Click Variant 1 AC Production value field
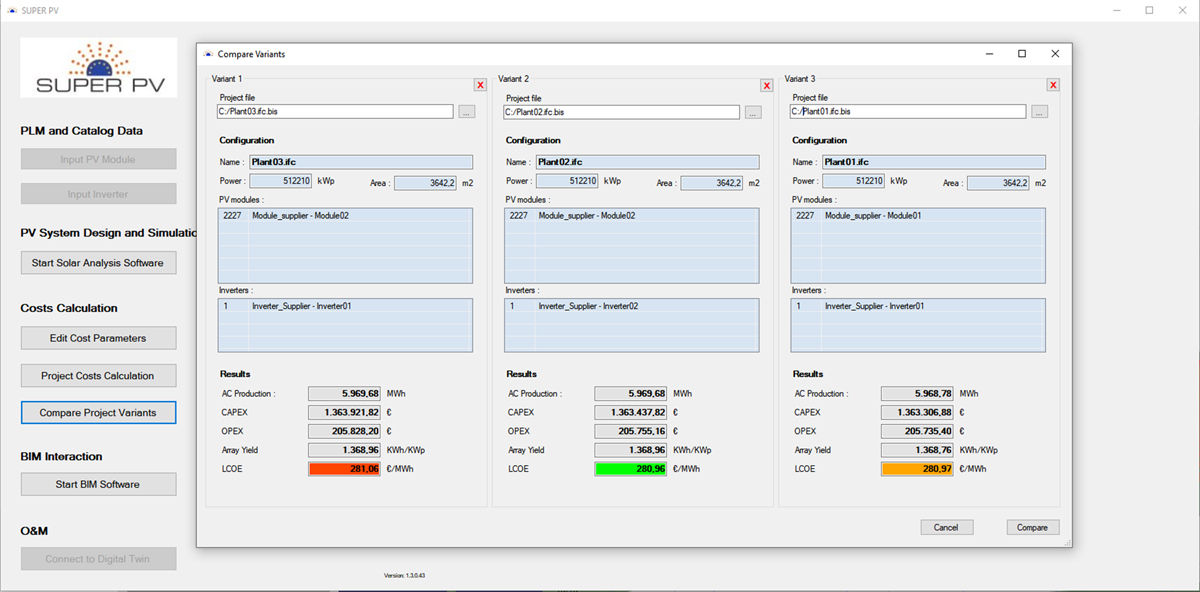The height and width of the screenshot is (592, 1200). coord(345,393)
